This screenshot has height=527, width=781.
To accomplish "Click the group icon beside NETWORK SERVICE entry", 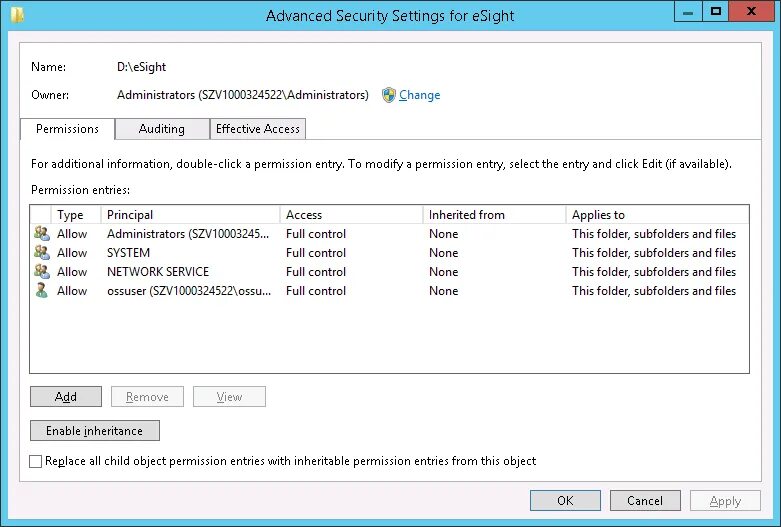I will pos(41,272).
